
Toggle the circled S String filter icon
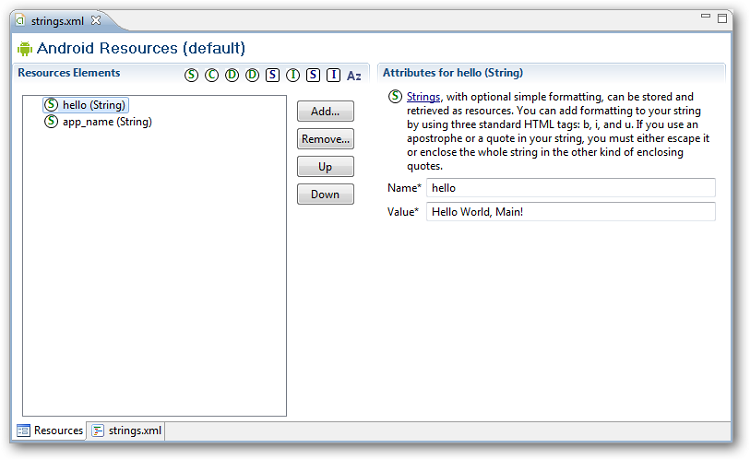pyautogui.click(x=192, y=75)
